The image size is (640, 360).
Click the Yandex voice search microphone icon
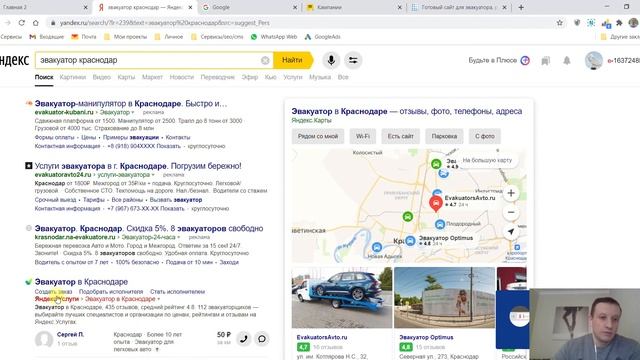pyautogui.click(x=331, y=60)
